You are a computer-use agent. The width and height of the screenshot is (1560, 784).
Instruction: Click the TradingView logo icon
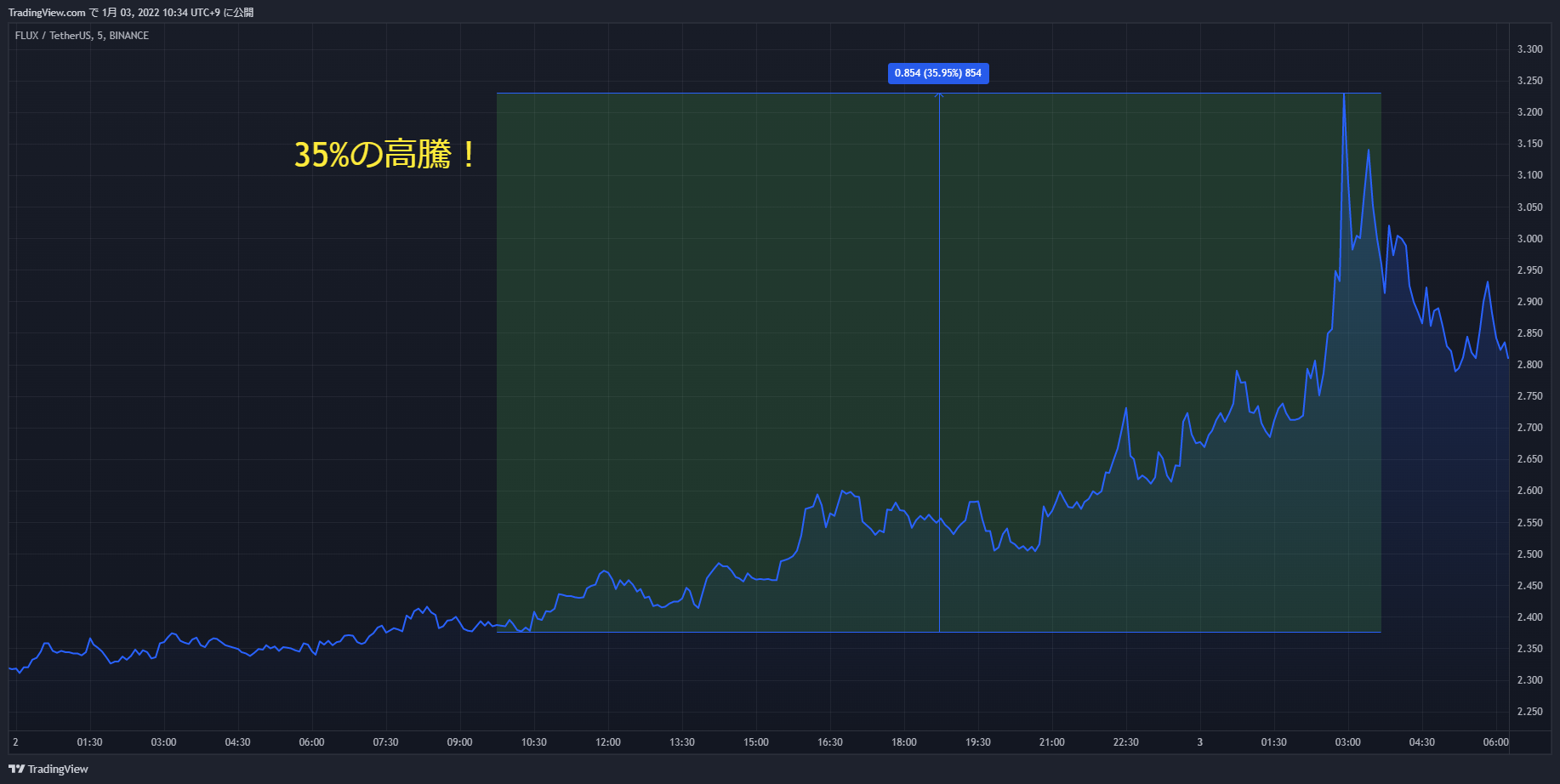[x=16, y=769]
